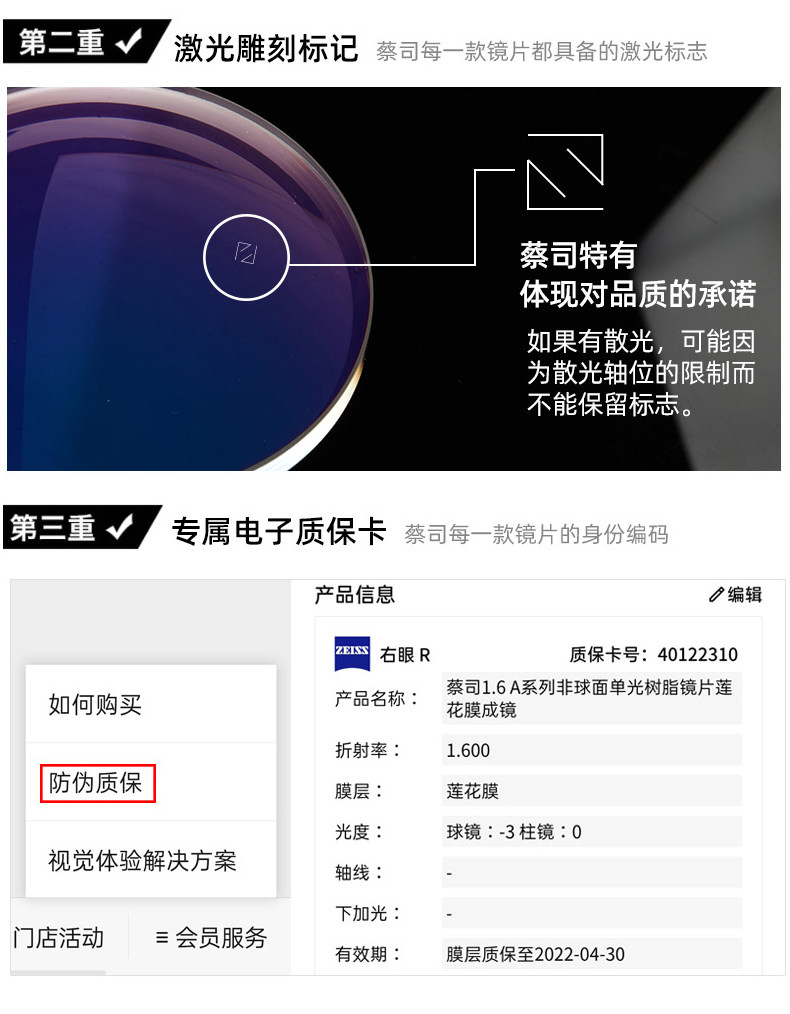Click the 折射率 field showing 1.600
The width and height of the screenshot is (790, 1014).
tap(592, 750)
